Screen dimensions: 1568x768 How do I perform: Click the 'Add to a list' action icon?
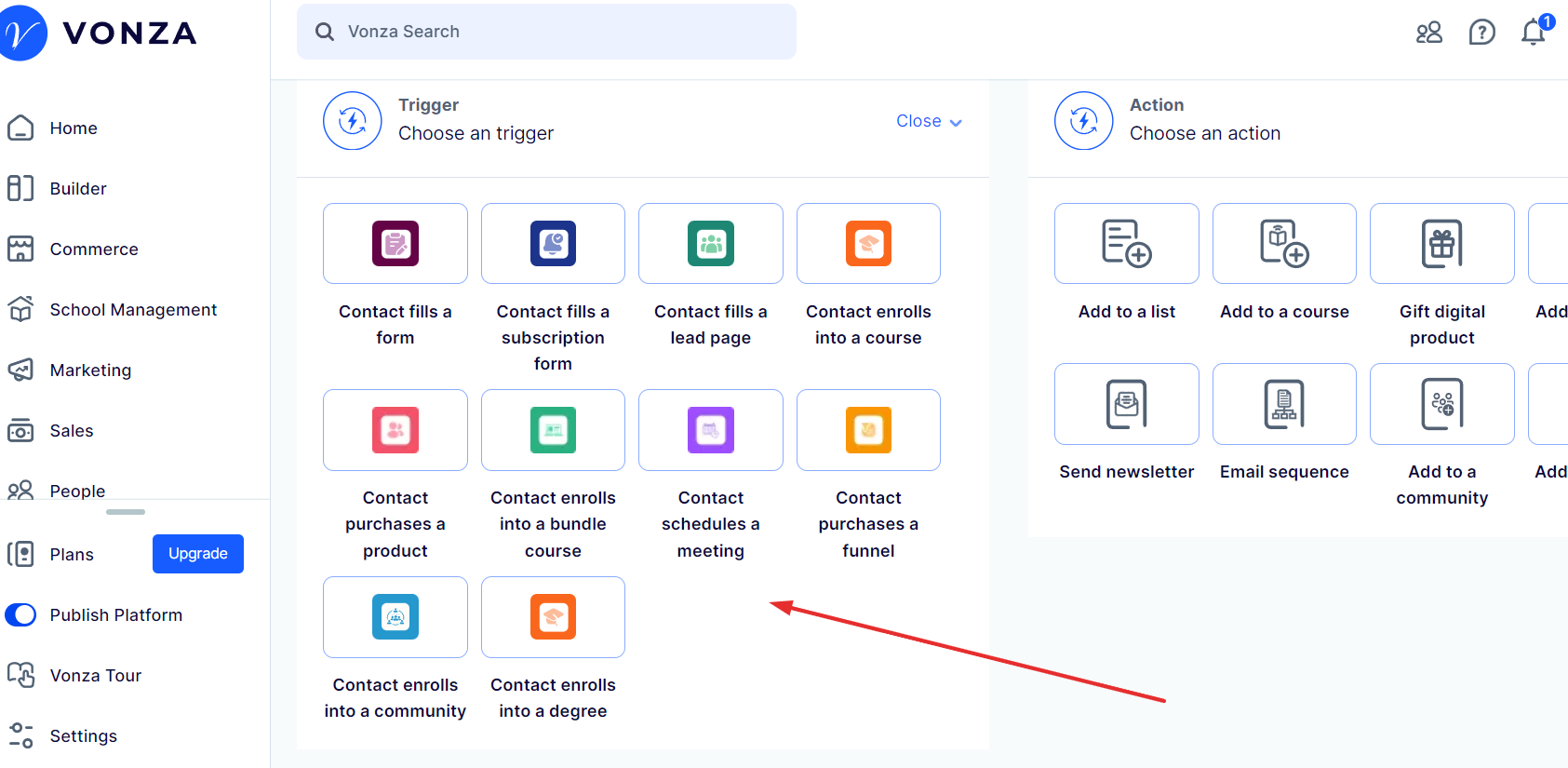click(x=1127, y=243)
